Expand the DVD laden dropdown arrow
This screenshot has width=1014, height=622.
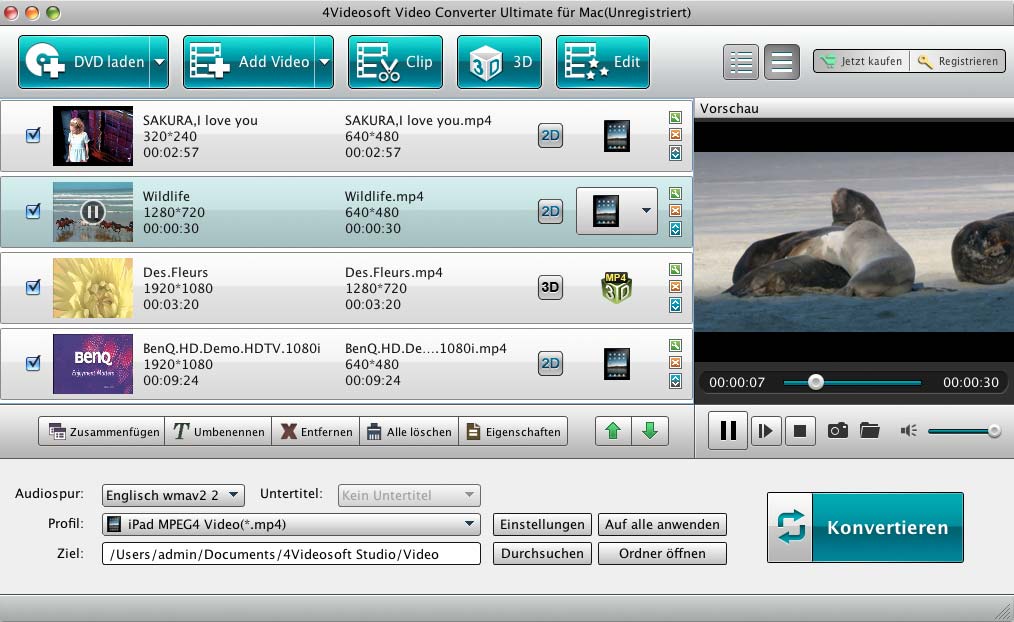click(x=159, y=62)
